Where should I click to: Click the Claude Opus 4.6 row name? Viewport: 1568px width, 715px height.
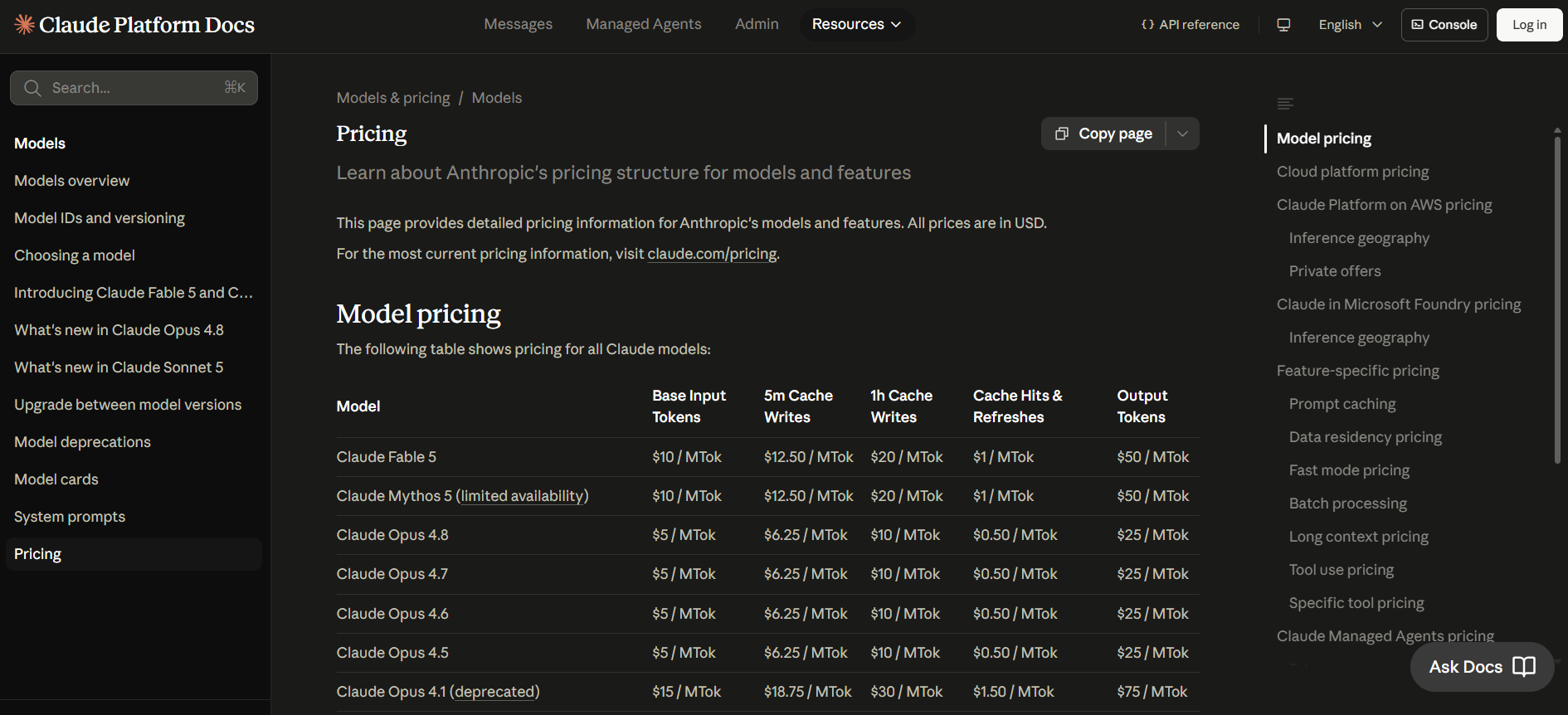[x=392, y=614]
